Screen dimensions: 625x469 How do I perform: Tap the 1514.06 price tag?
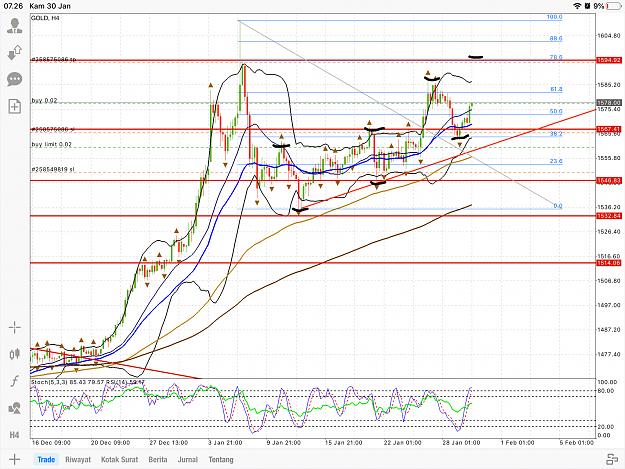coord(609,263)
